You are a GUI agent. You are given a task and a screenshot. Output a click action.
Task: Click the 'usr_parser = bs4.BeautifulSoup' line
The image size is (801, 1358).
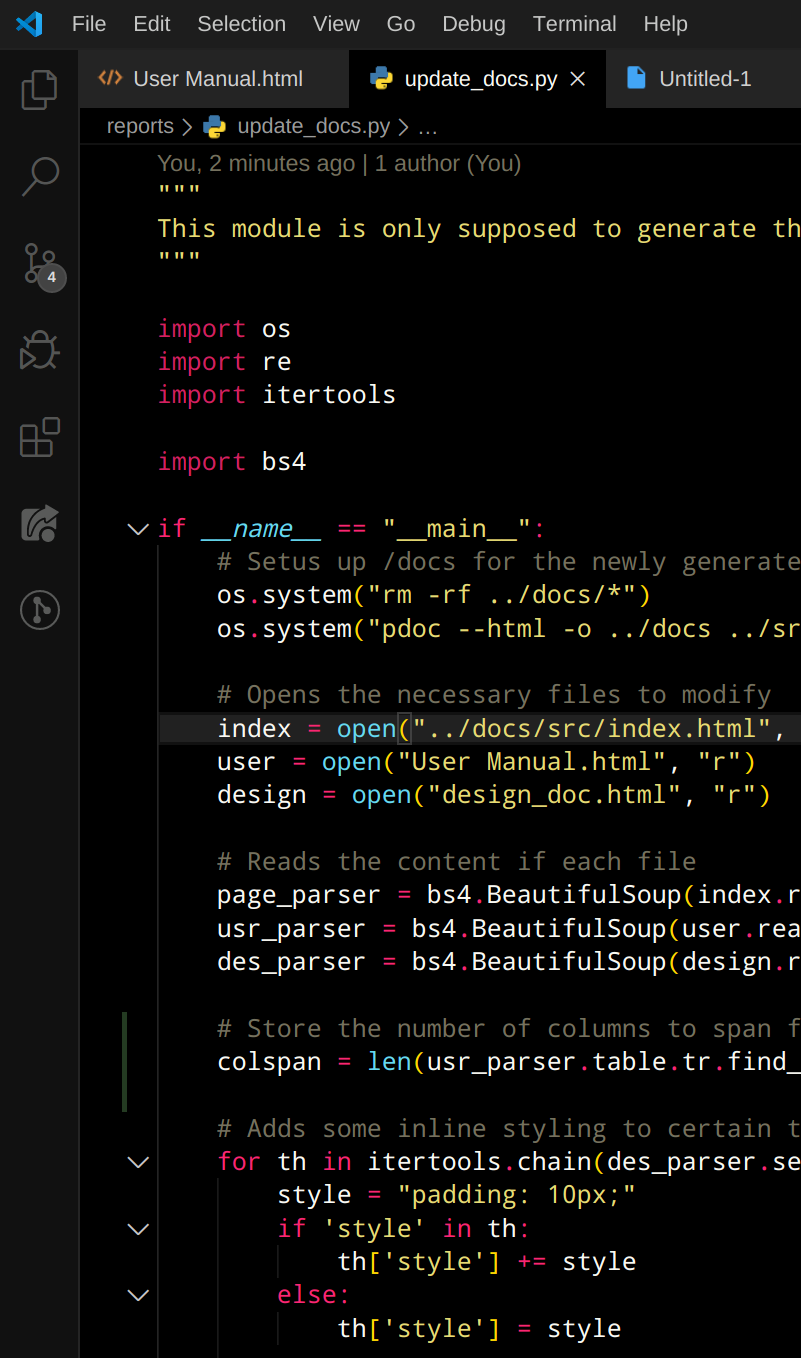(x=509, y=929)
